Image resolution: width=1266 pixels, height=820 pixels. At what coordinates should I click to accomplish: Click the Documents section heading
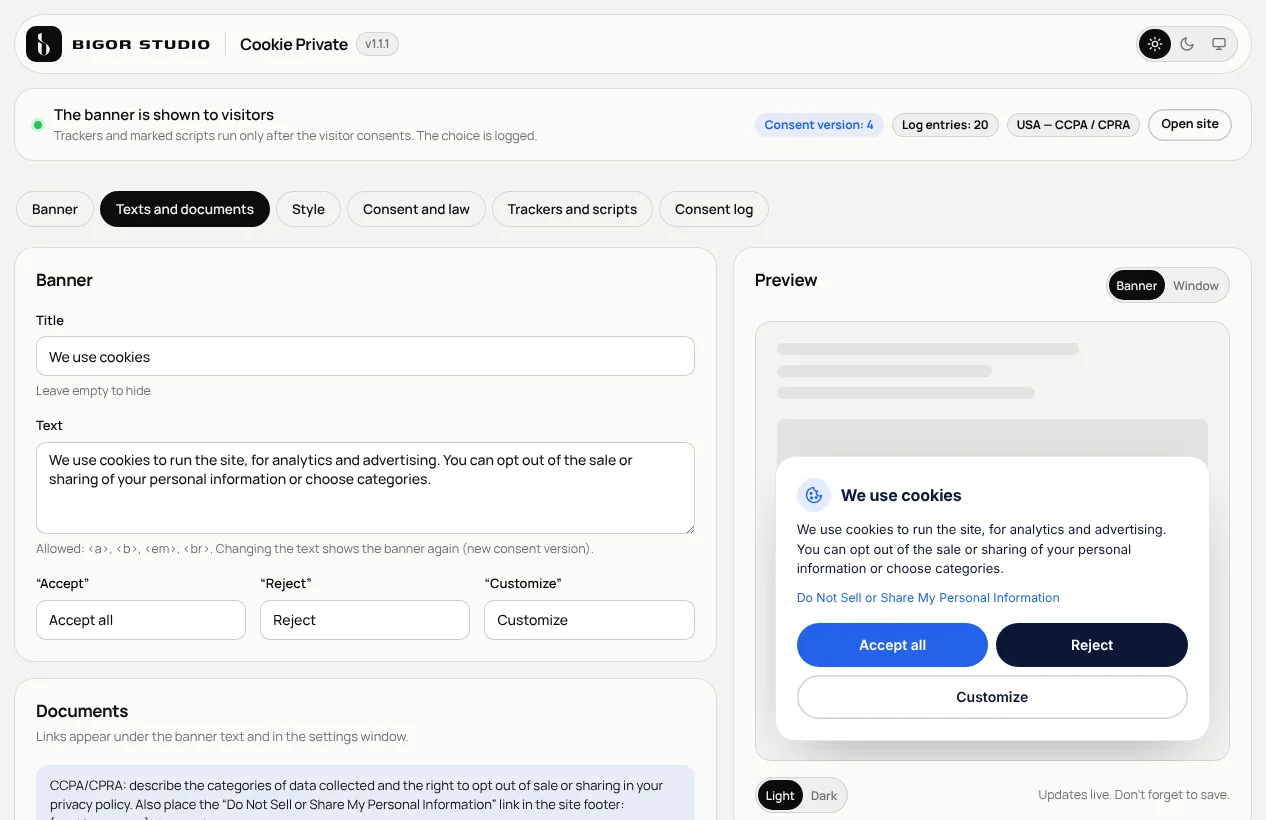coord(82,711)
